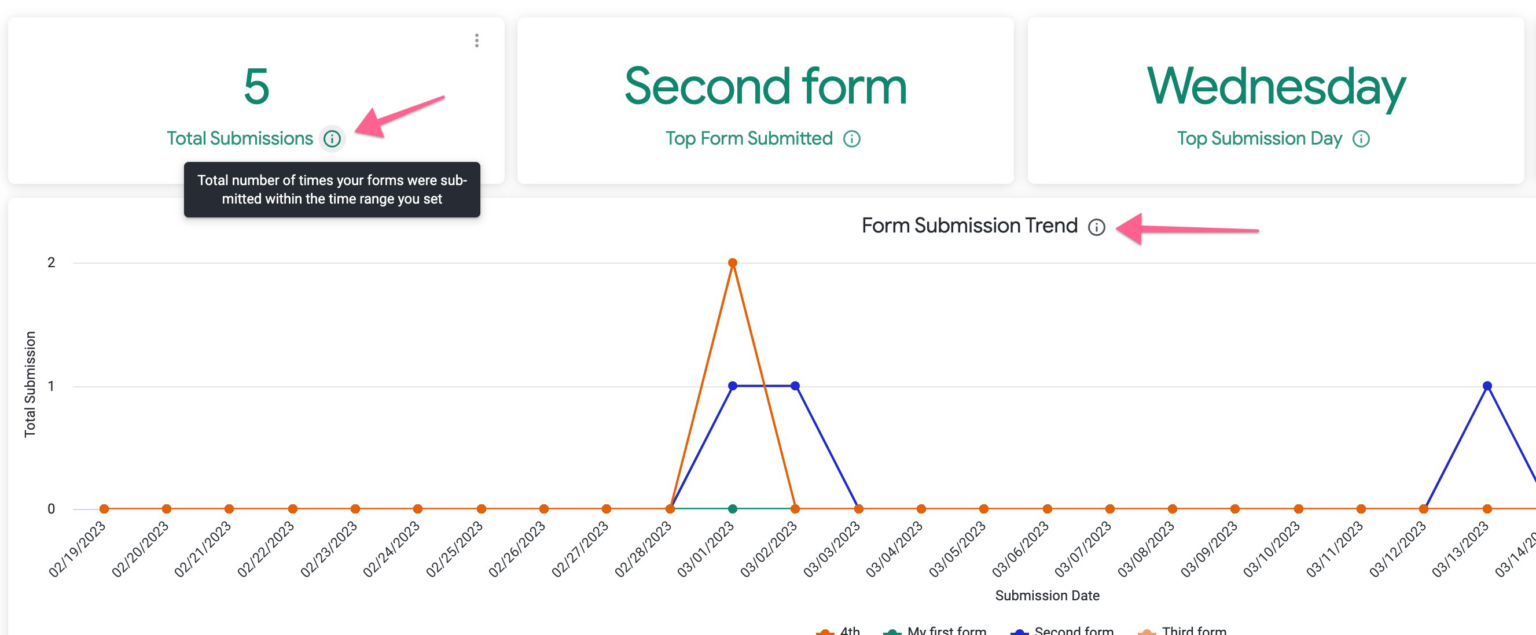Select the green point at 03/01/2023

tap(732, 509)
